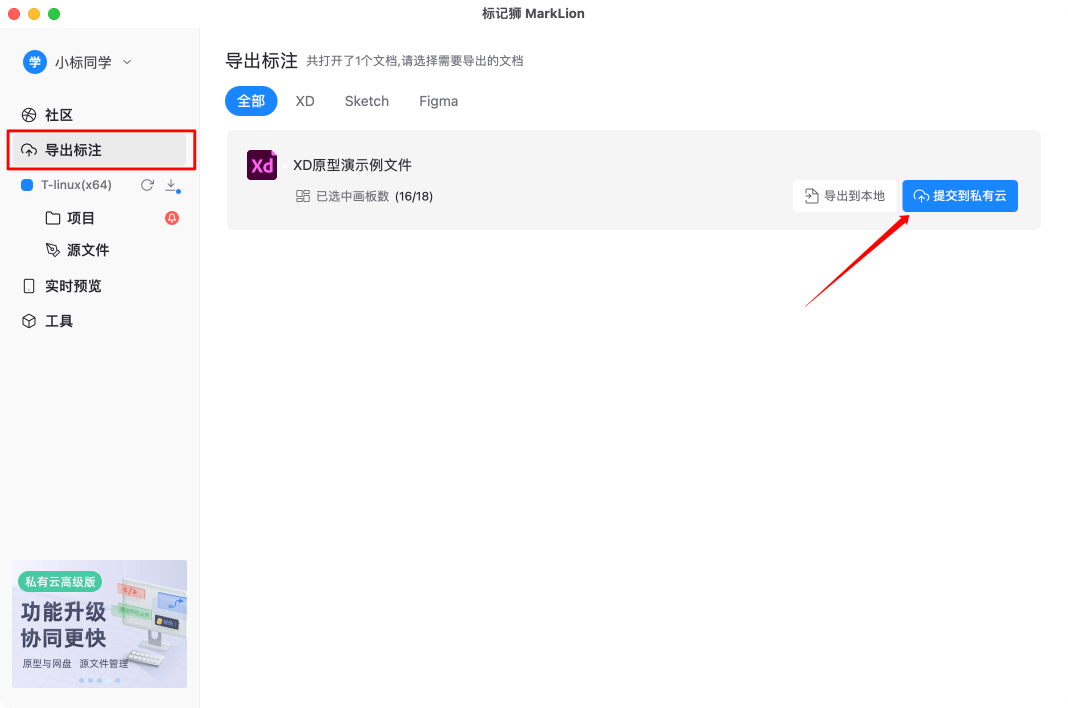Select the Figma filter tab
Screen dimensions: 1068x708
tap(438, 101)
